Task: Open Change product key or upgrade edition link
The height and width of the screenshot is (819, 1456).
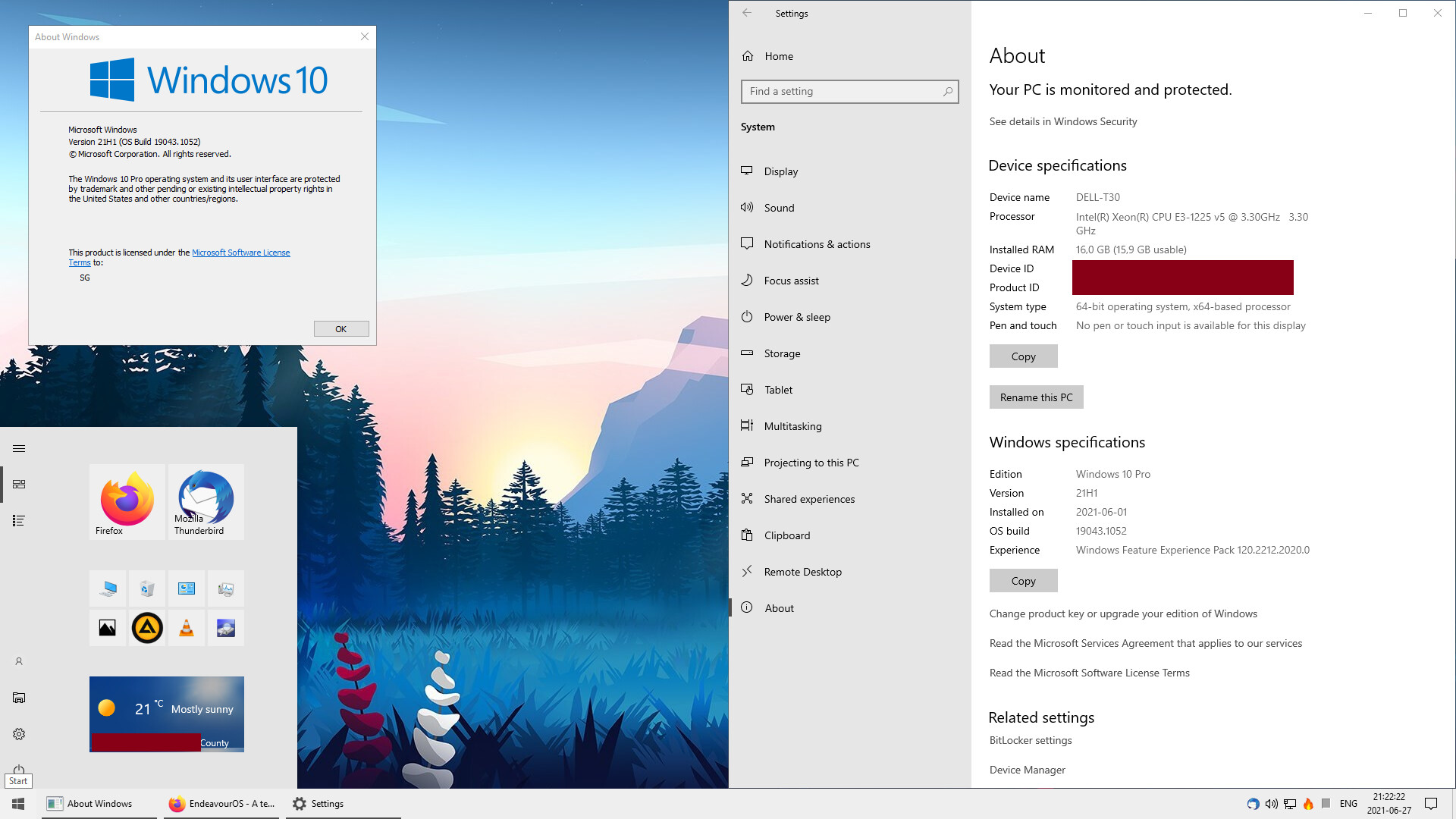Action: (1123, 613)
